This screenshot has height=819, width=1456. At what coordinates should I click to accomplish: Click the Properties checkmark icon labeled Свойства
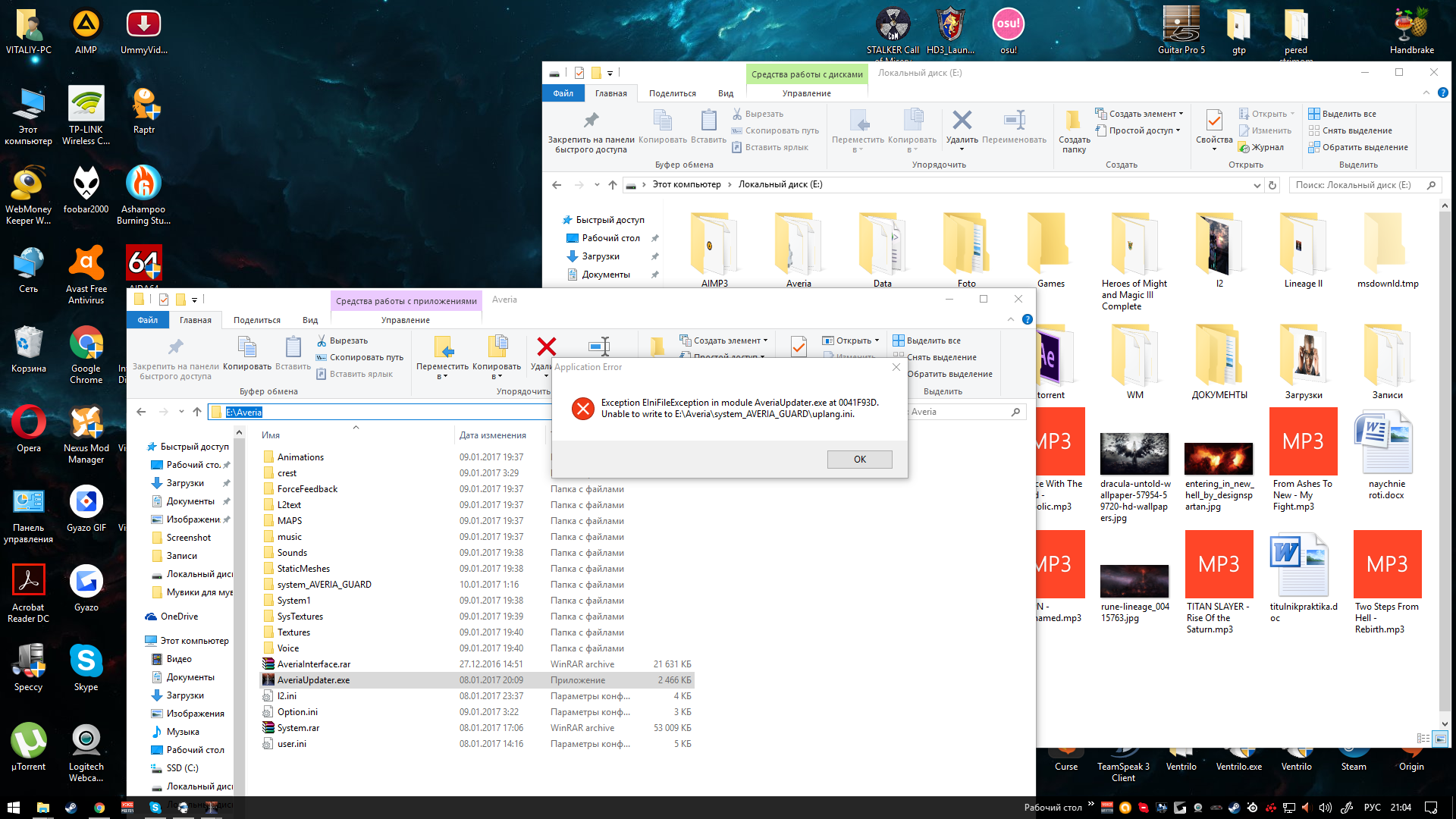1214,121
